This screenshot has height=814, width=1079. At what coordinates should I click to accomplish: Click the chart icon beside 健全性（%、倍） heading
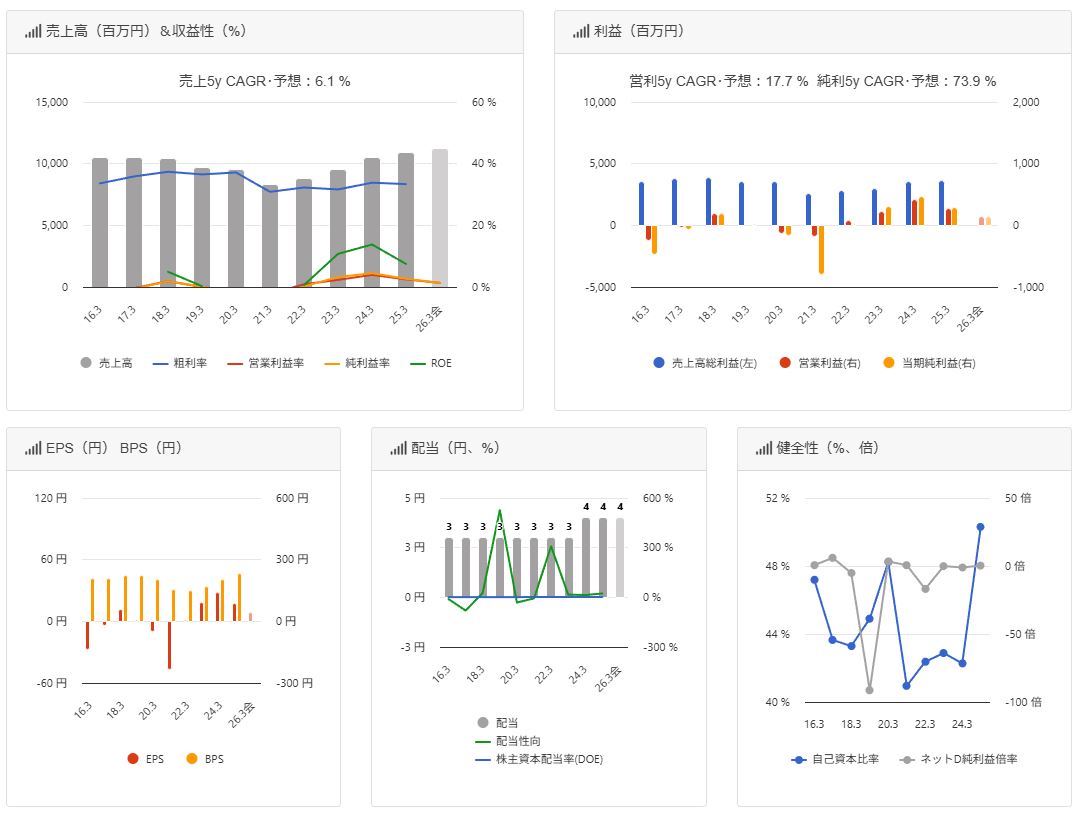[x=764, y=448]
